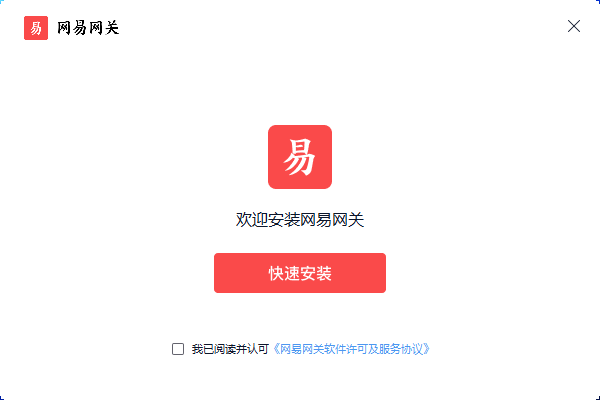Click the 欢迎安装网易网关 welcome heading
600x400 pixels.
point(300,220)
